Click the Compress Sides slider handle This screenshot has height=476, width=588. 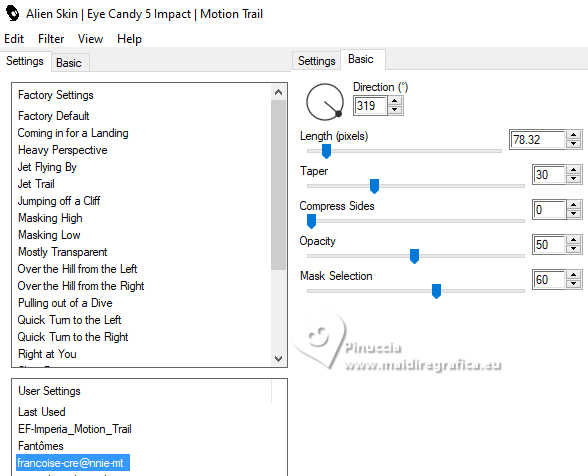point(311,221)
